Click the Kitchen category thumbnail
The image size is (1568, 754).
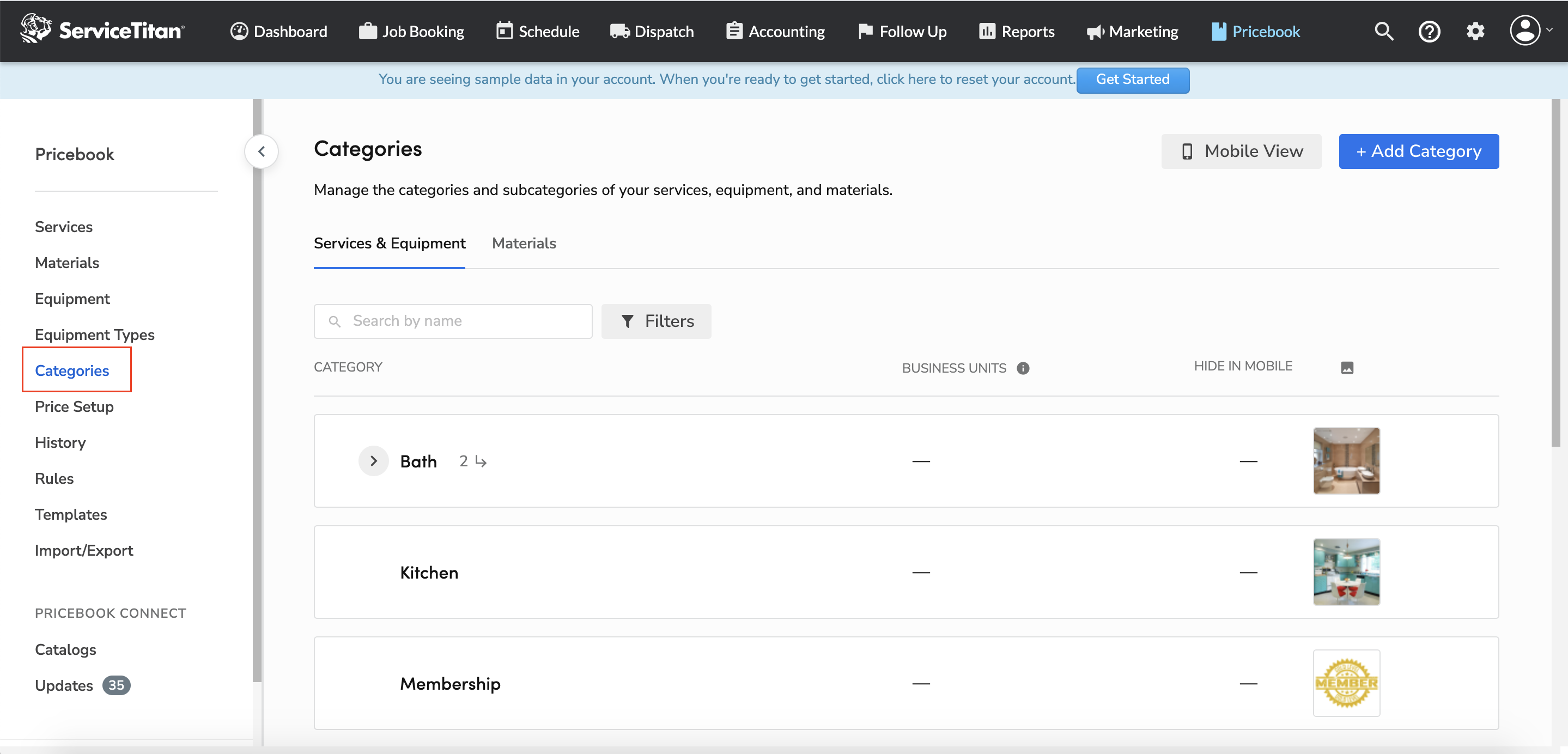click(1346, 571)
